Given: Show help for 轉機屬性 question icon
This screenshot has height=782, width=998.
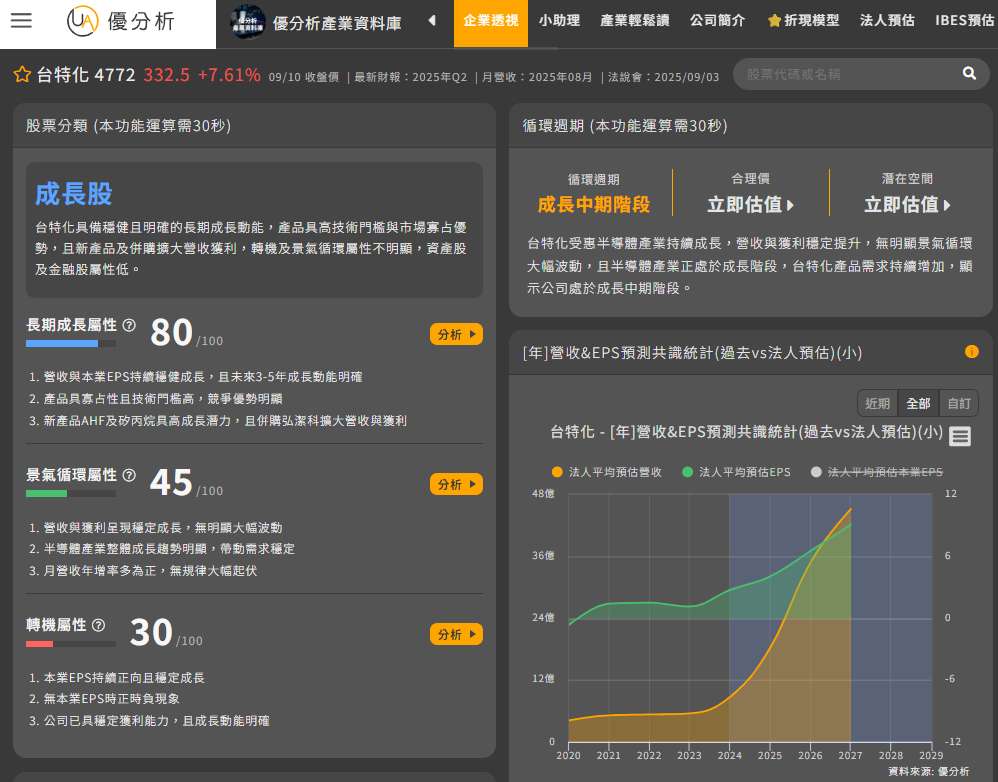Looking at the screenshot, I should (98, 625).
